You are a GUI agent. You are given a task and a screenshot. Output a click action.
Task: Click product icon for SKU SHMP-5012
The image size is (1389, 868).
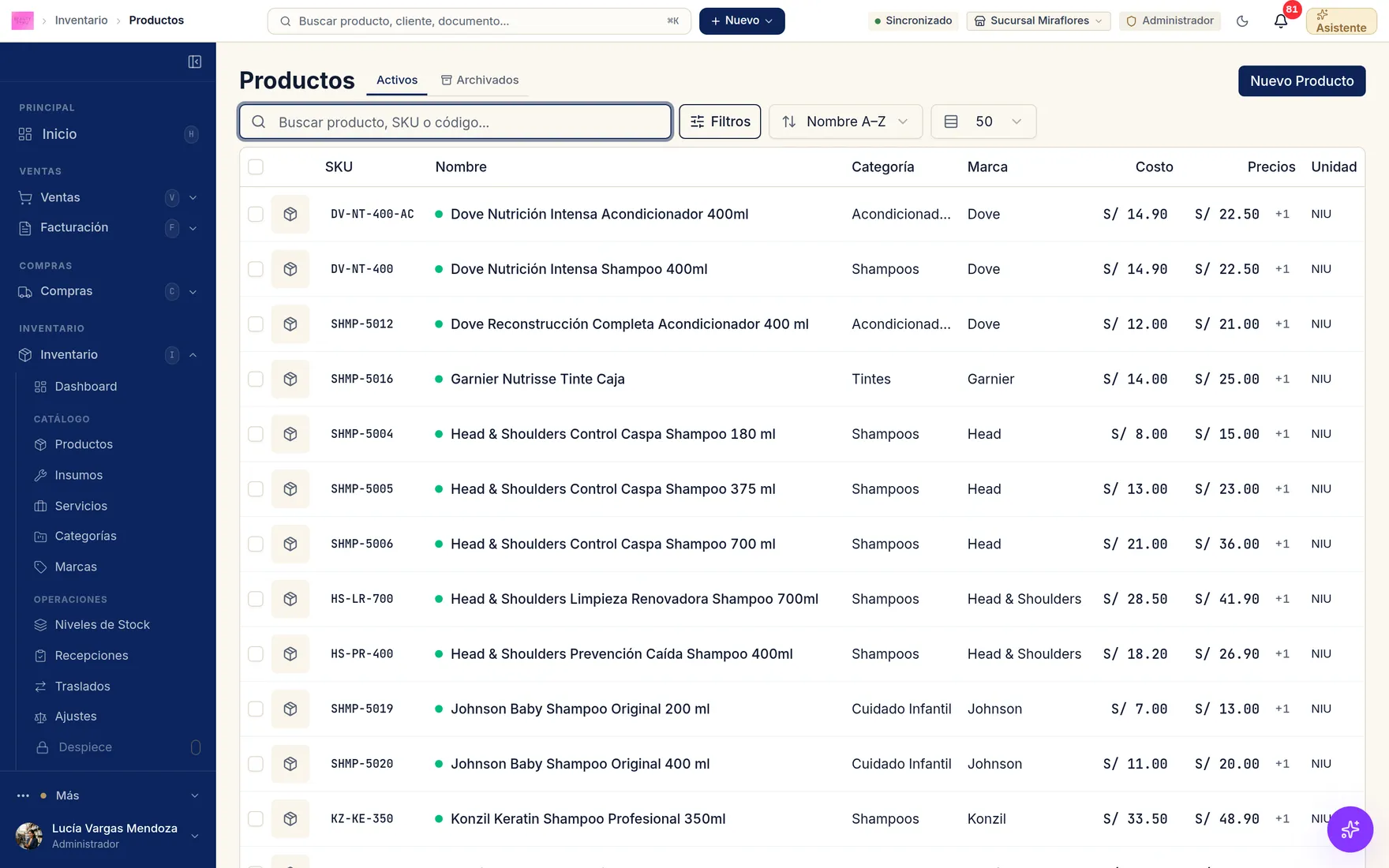click(290, 324)
